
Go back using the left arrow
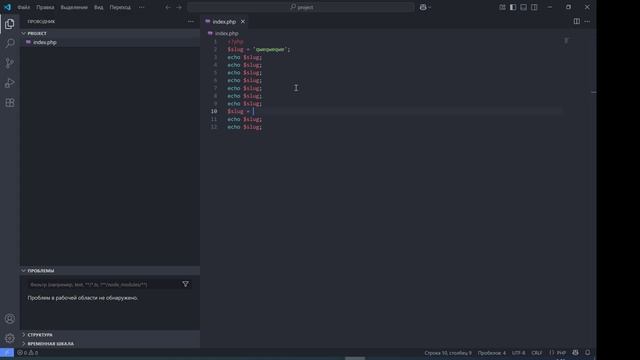point(168,7)
